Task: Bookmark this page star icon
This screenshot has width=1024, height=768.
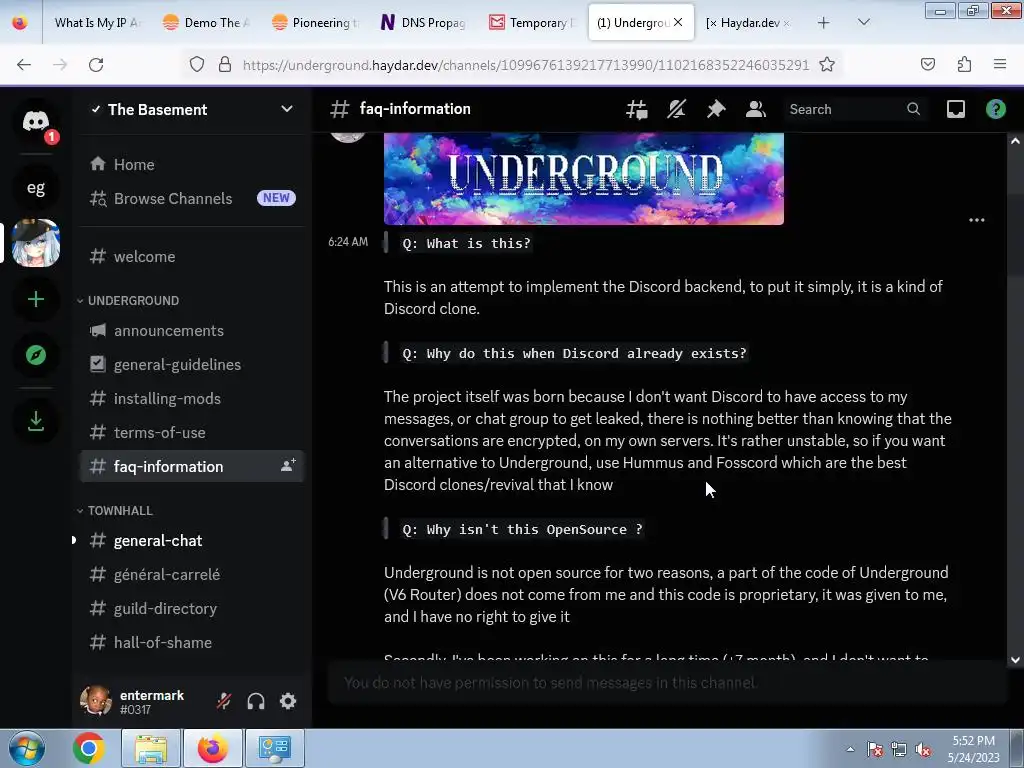Action: coord(827,65)
